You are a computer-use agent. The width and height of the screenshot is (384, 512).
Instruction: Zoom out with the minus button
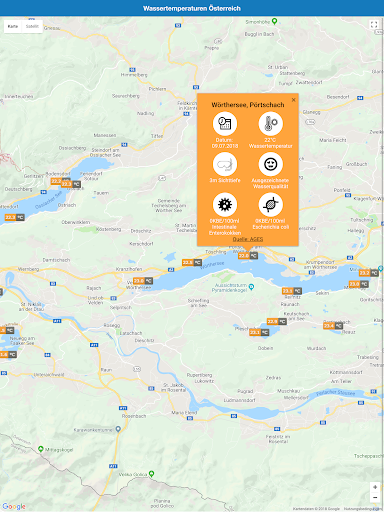coord(375,497)
